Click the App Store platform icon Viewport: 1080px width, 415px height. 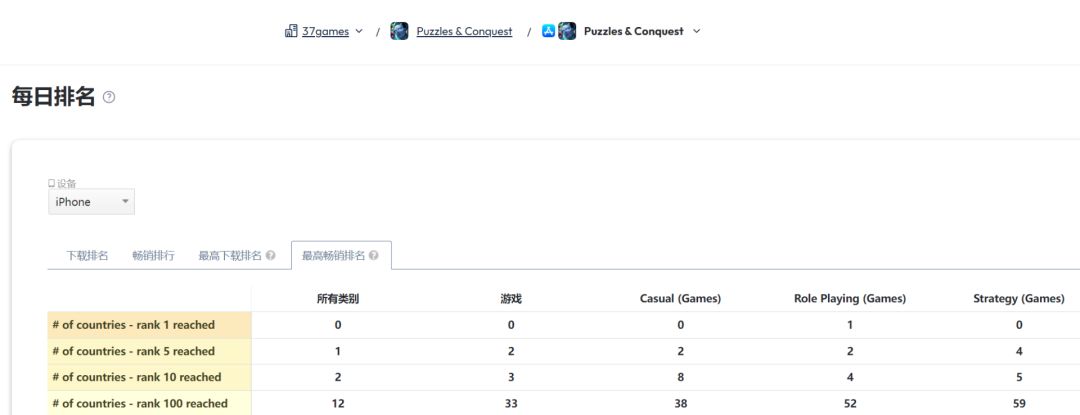tap(548, 31)
